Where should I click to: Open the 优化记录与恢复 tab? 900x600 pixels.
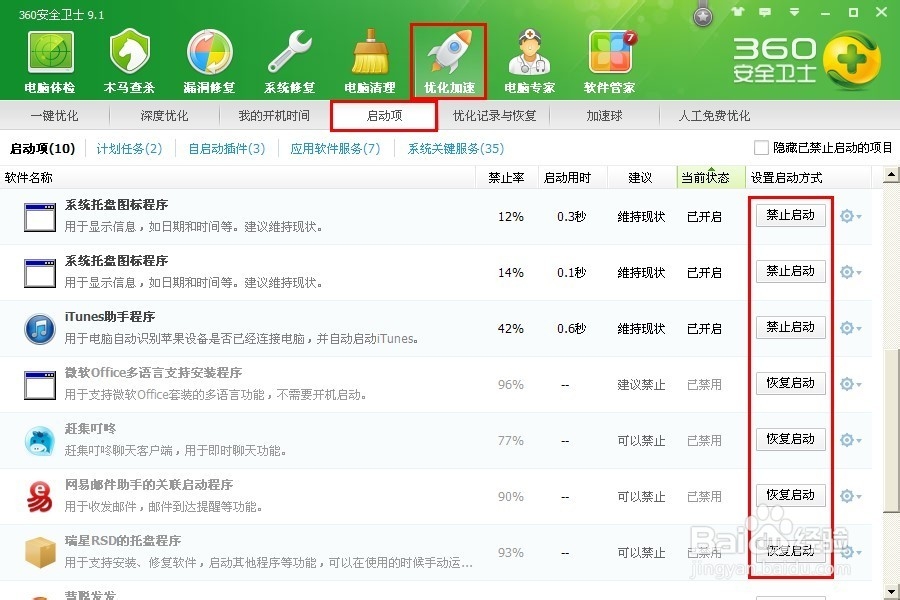click(x=494, y=115)
